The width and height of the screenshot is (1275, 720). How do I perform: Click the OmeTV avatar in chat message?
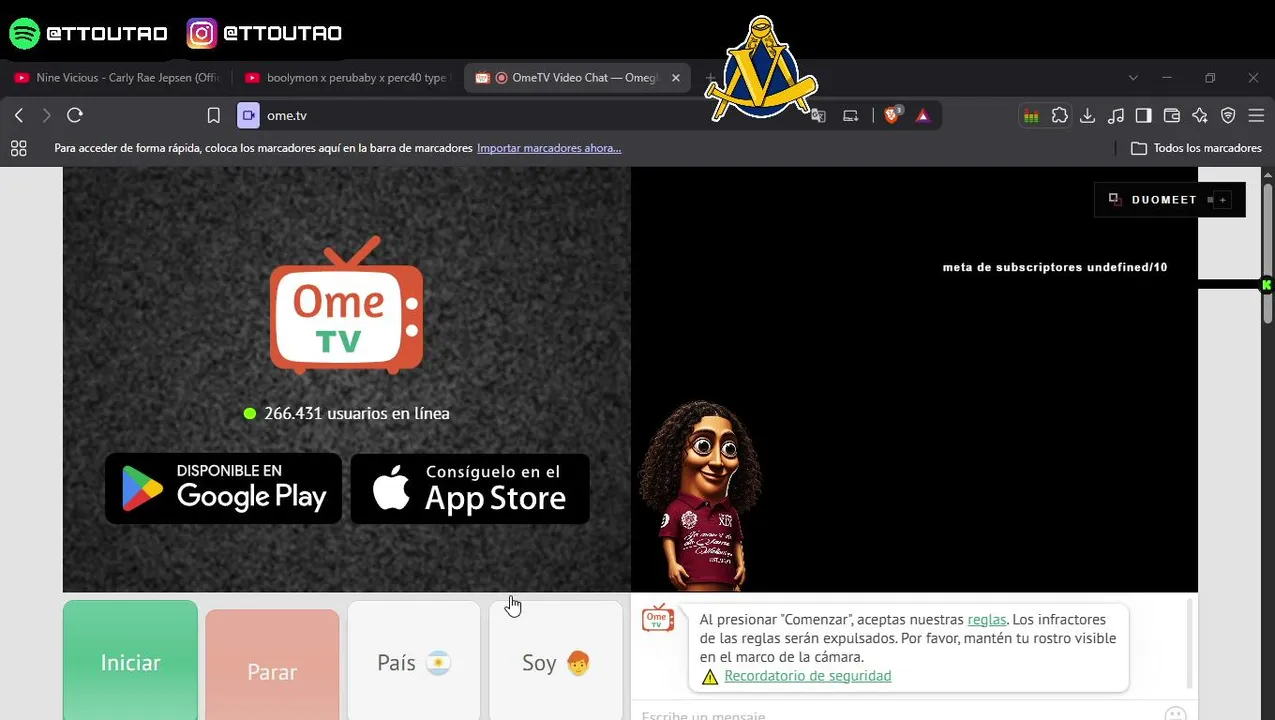657,618
